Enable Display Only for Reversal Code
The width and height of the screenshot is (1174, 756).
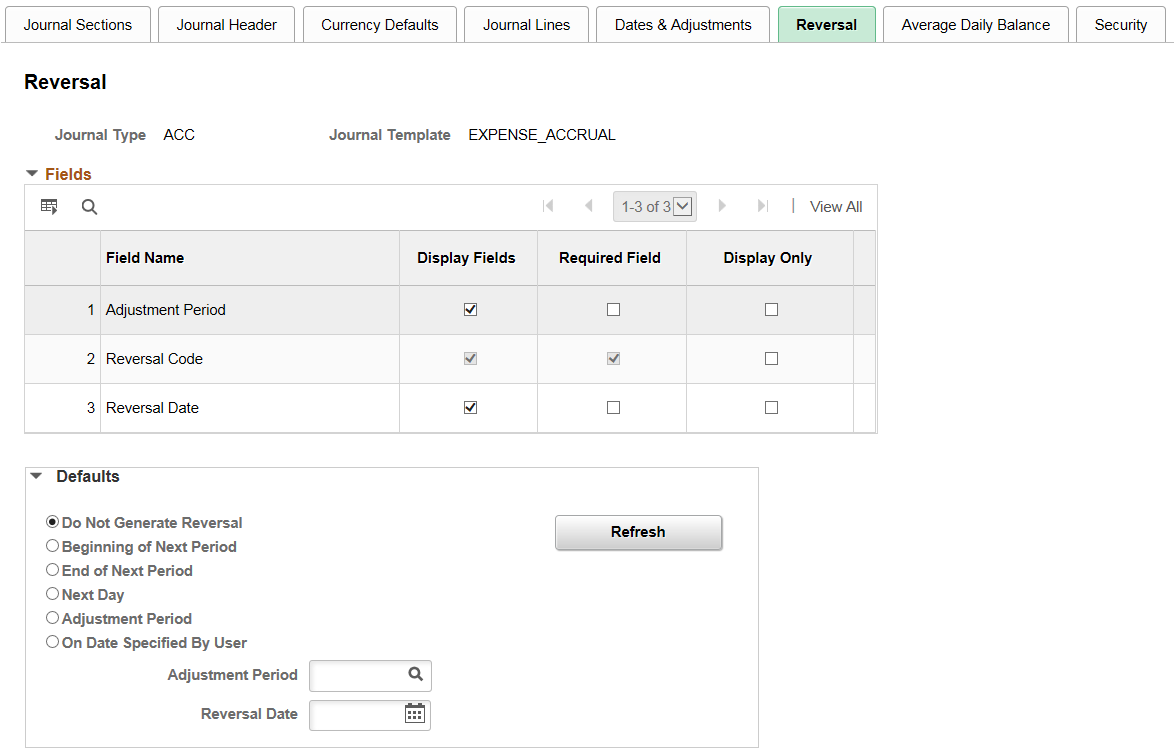click(771, 359)
